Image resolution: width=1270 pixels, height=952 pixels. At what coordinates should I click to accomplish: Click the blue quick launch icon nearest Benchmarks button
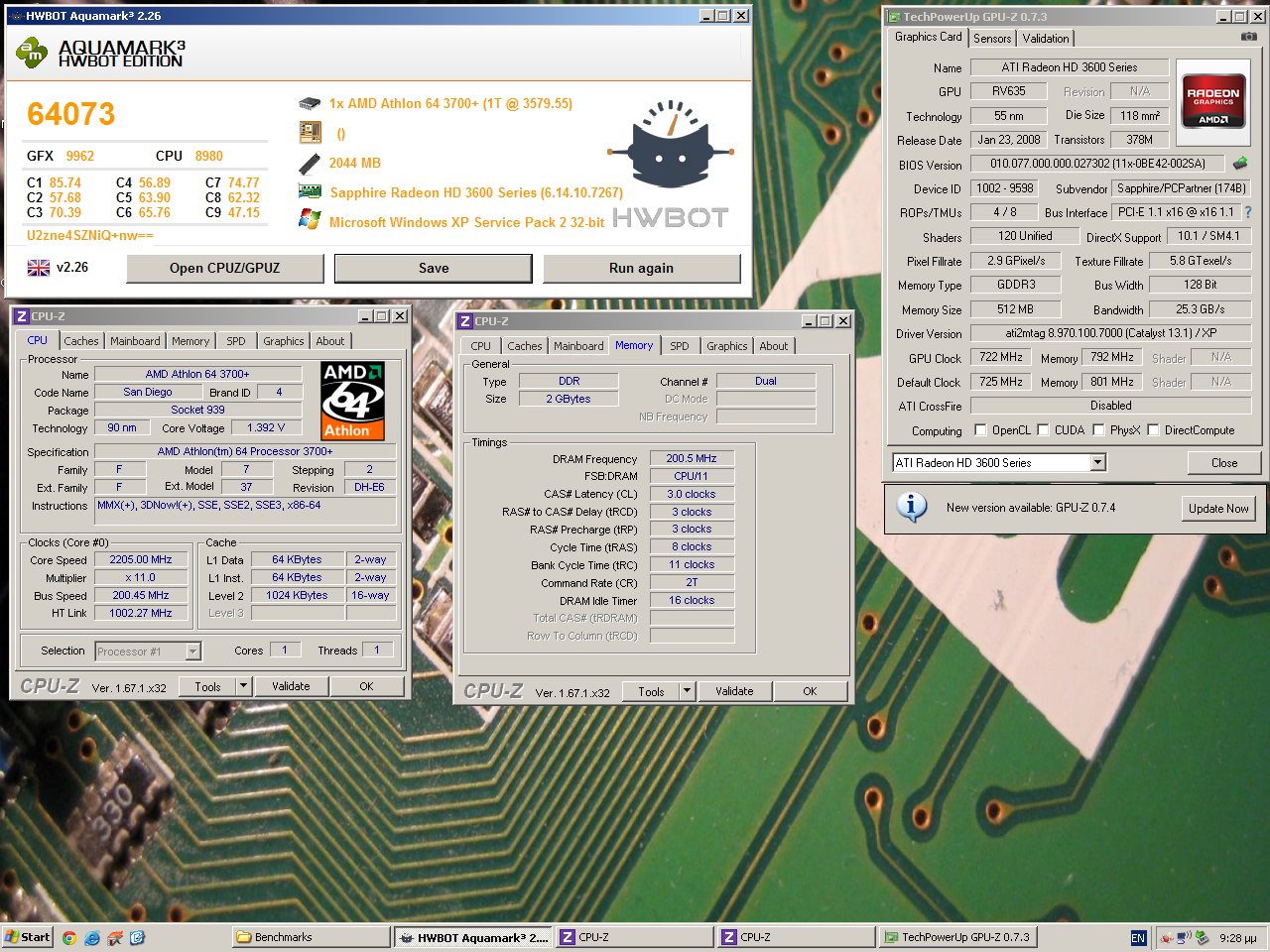(x=138, y=937)
